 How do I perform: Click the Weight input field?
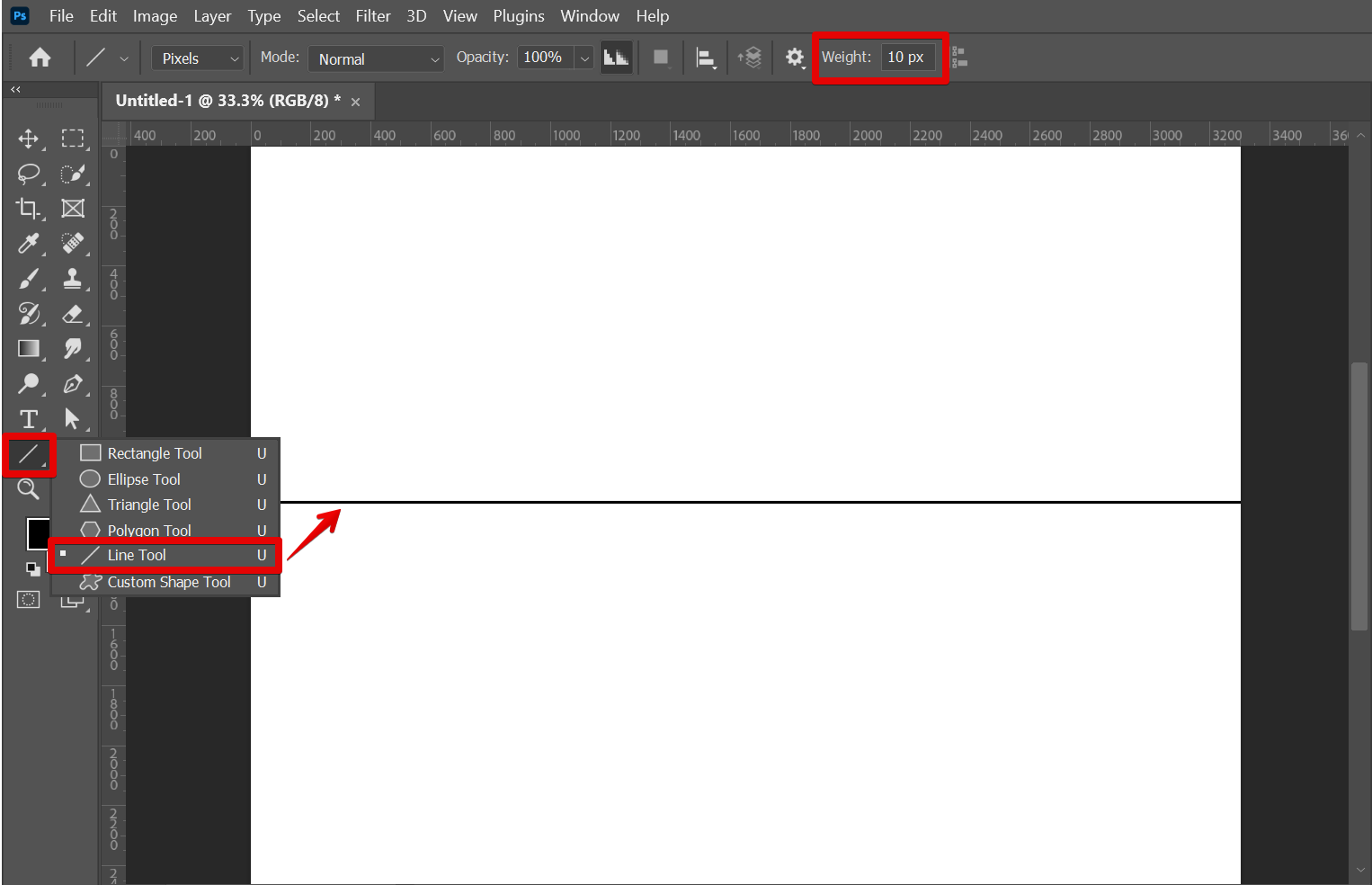[906, 58]
